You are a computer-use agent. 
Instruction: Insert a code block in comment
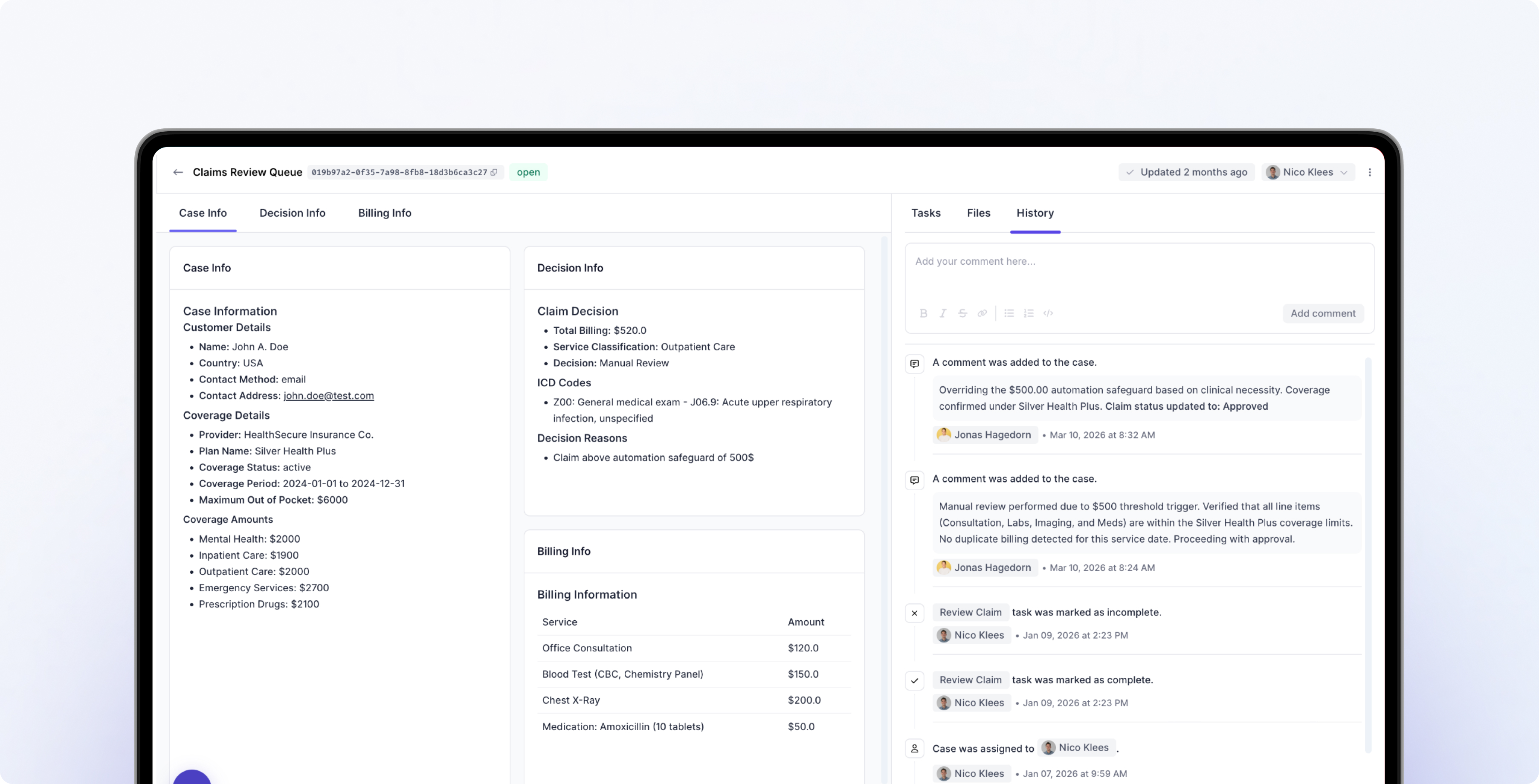pos(1048,313)
